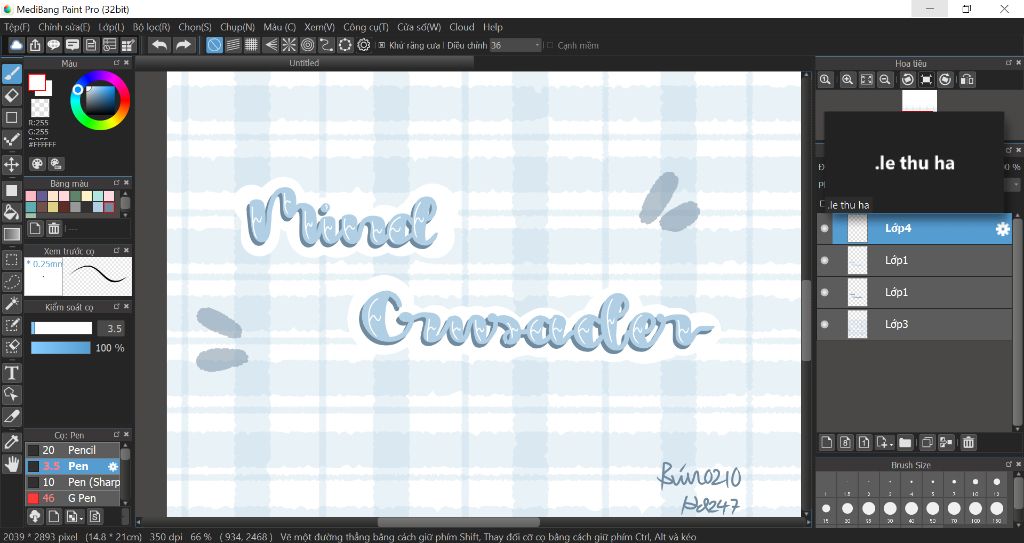Viewport: 1024px width, 543px height.
Task: Click the Undo arrow in the toolbar
Action: click(159, 44)
